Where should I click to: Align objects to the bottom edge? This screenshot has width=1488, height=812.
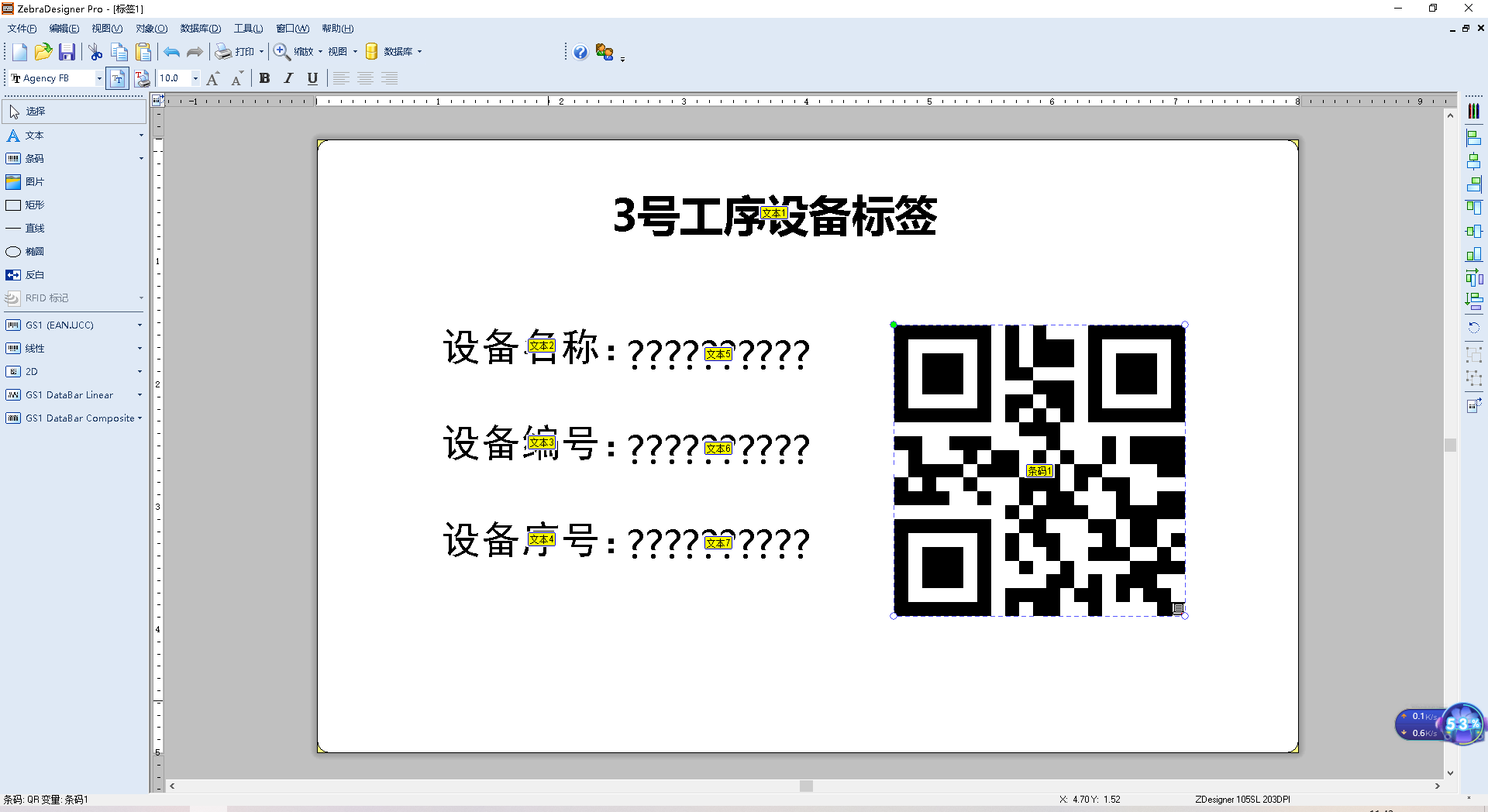coord(1473,254)
